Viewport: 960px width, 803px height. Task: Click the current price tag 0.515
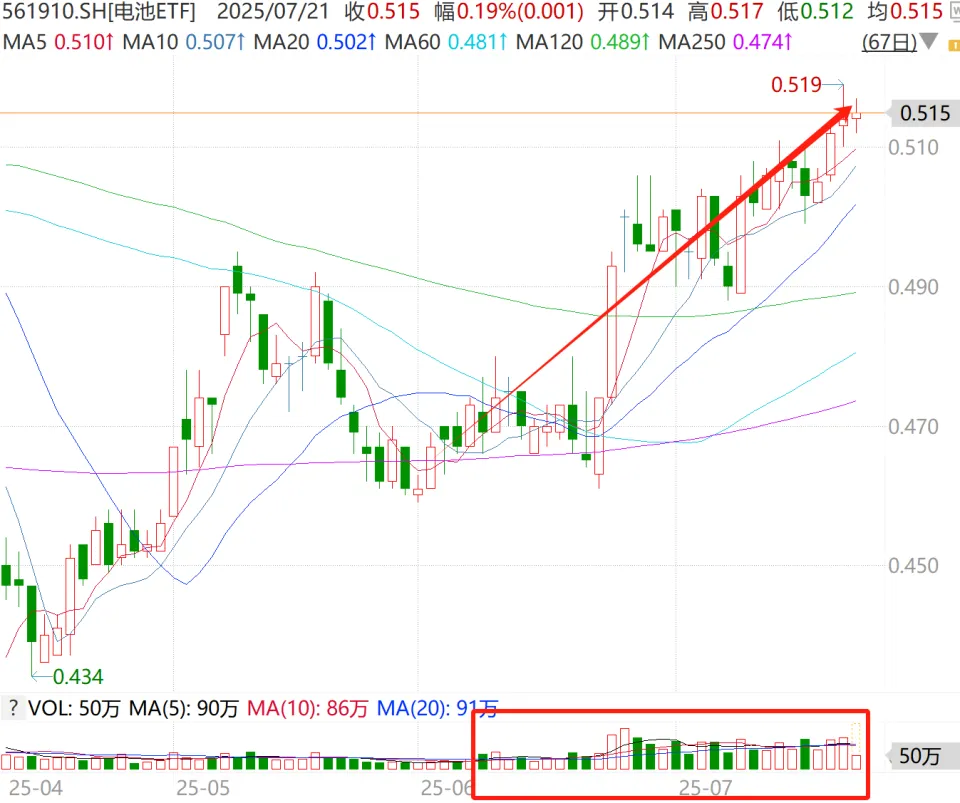coord(924,113)
